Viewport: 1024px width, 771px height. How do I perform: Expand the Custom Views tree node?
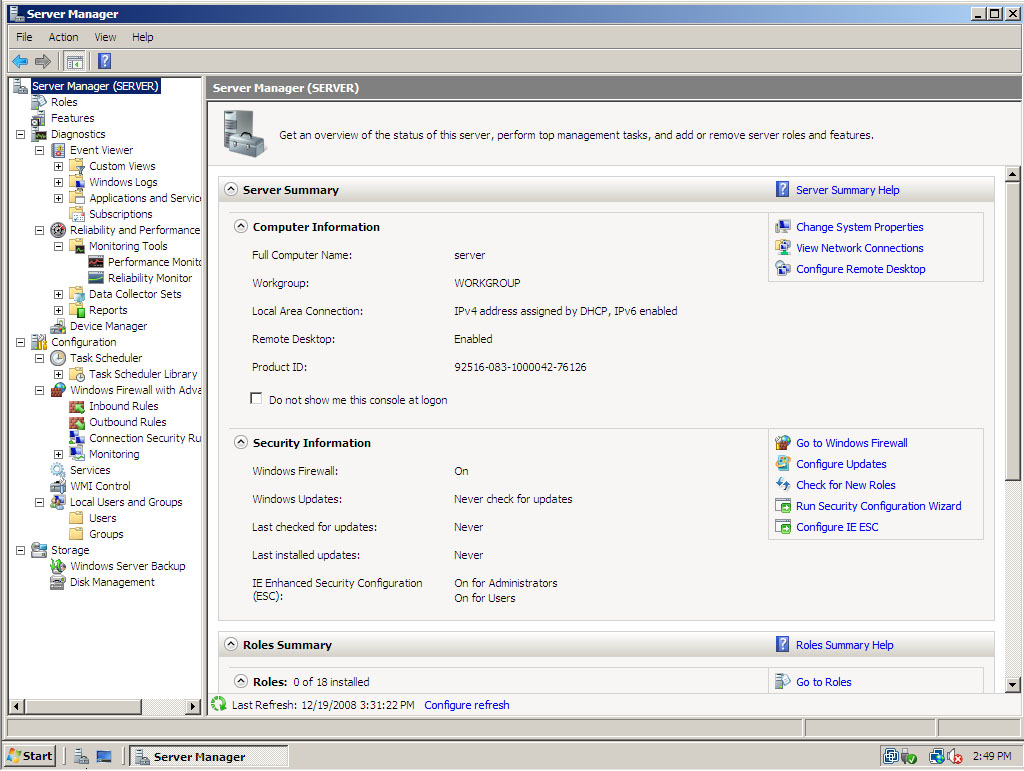click(x=58, y=166)
